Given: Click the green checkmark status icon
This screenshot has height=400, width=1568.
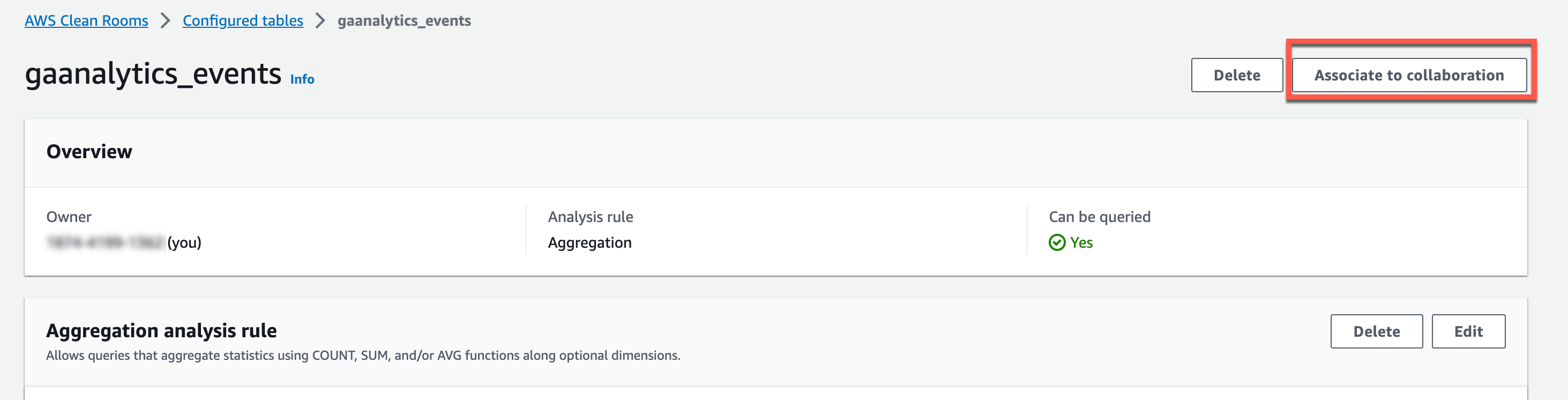Looking at the screenshot, I should 1057,242.
